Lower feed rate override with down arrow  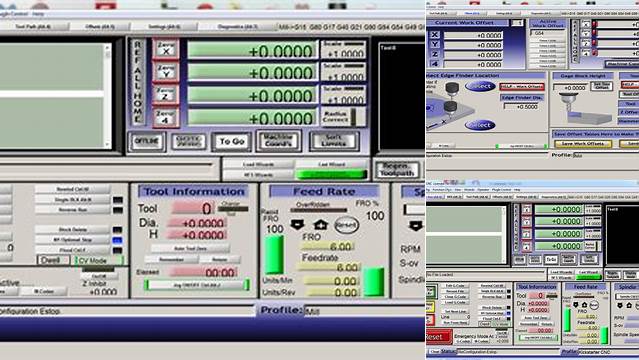click(x=297, y=225)
